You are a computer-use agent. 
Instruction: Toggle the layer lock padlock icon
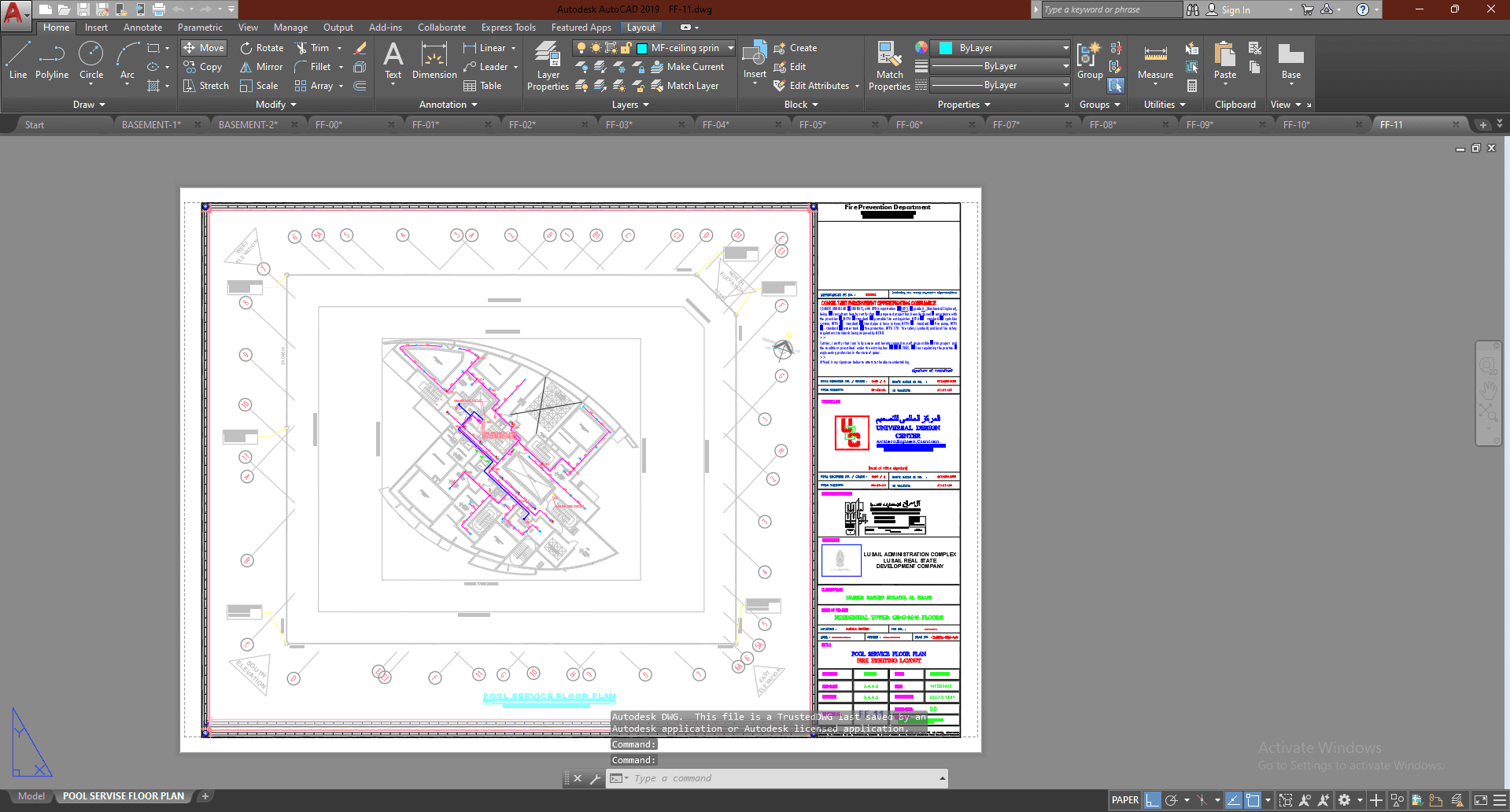(626, 48)
